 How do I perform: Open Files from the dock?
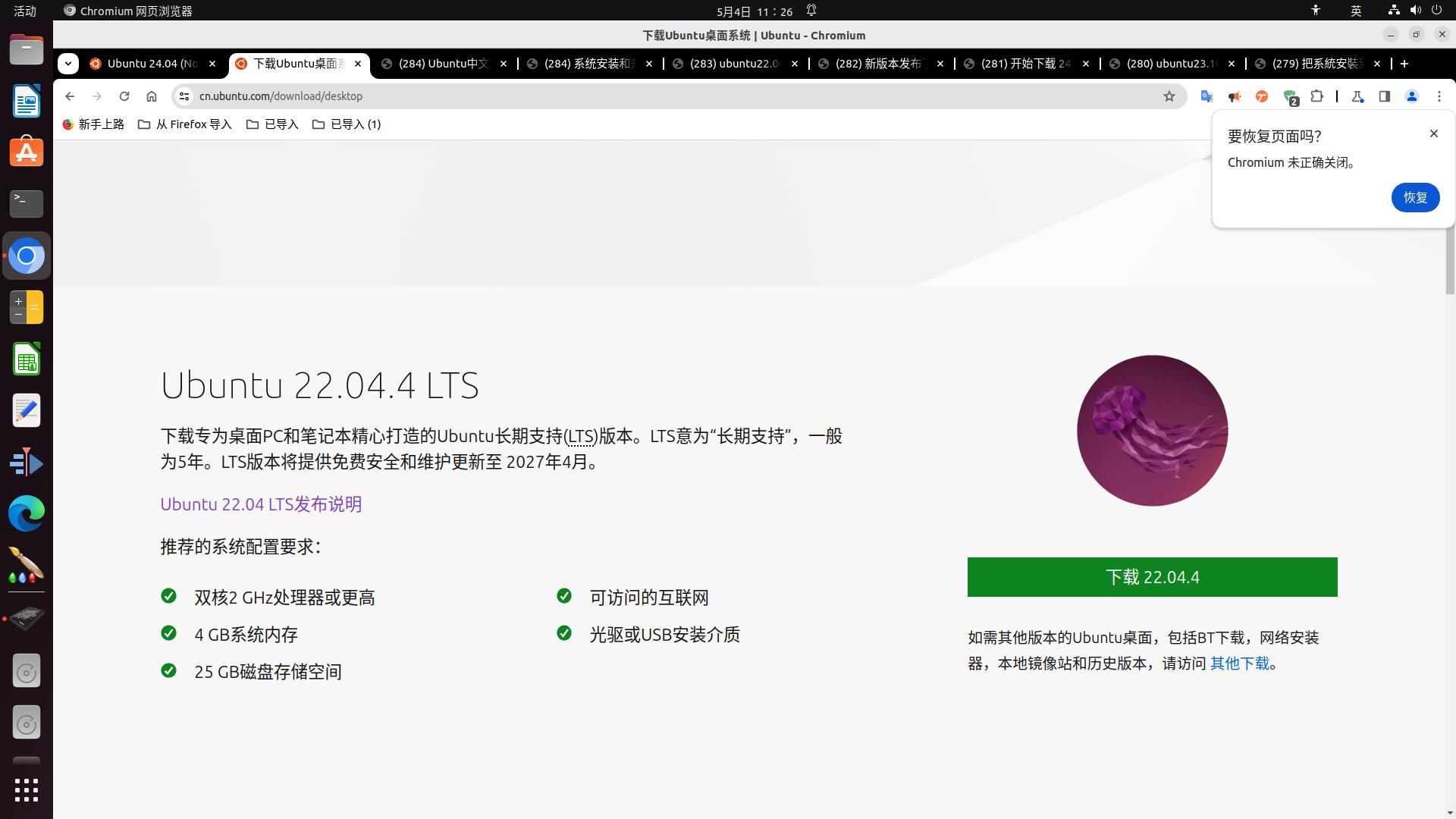[27, 49]
